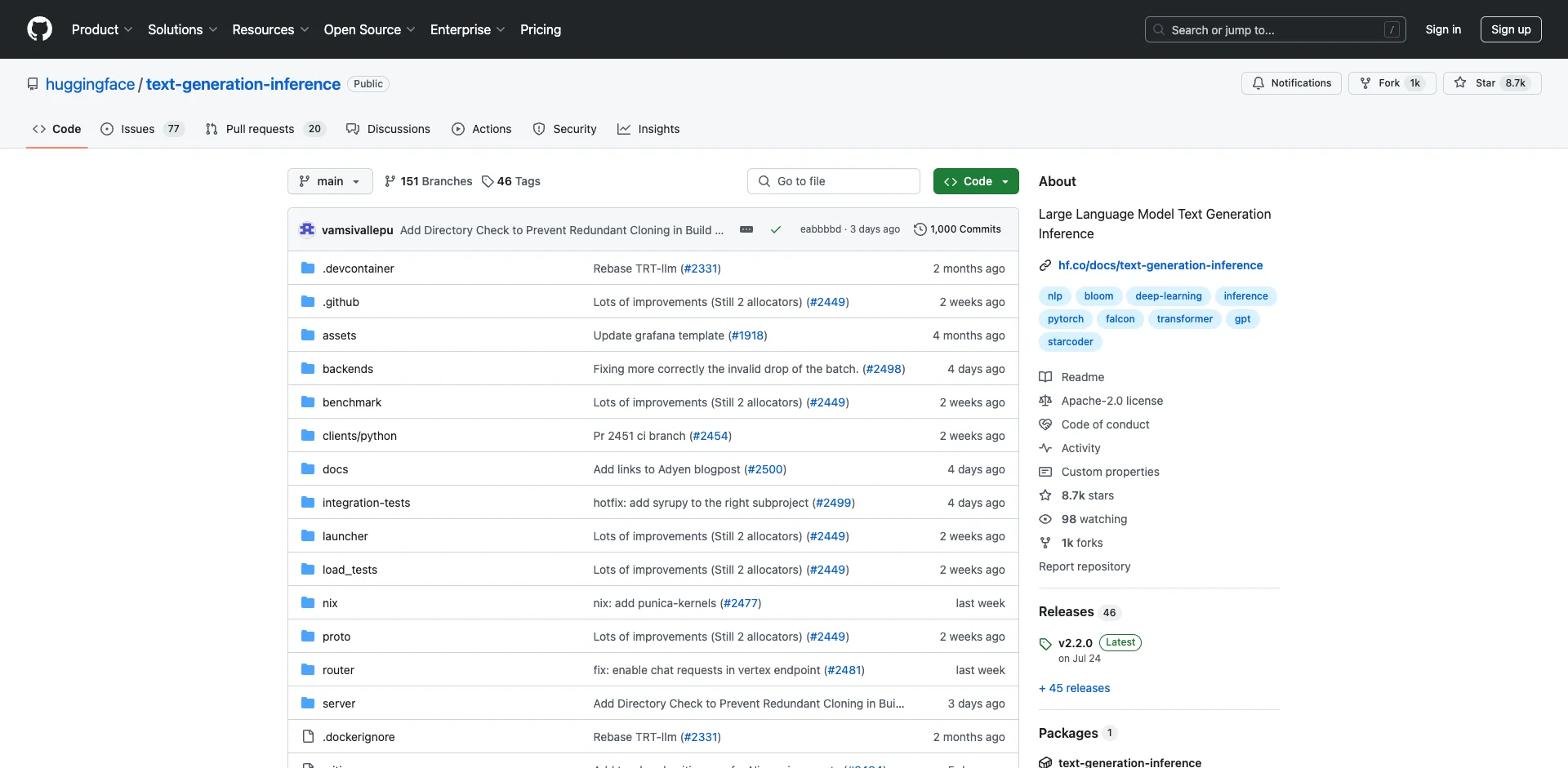Click the package icon for text-generation-inference
Viewport: 1568px width, 768px height.
[x=1045, y=762]
